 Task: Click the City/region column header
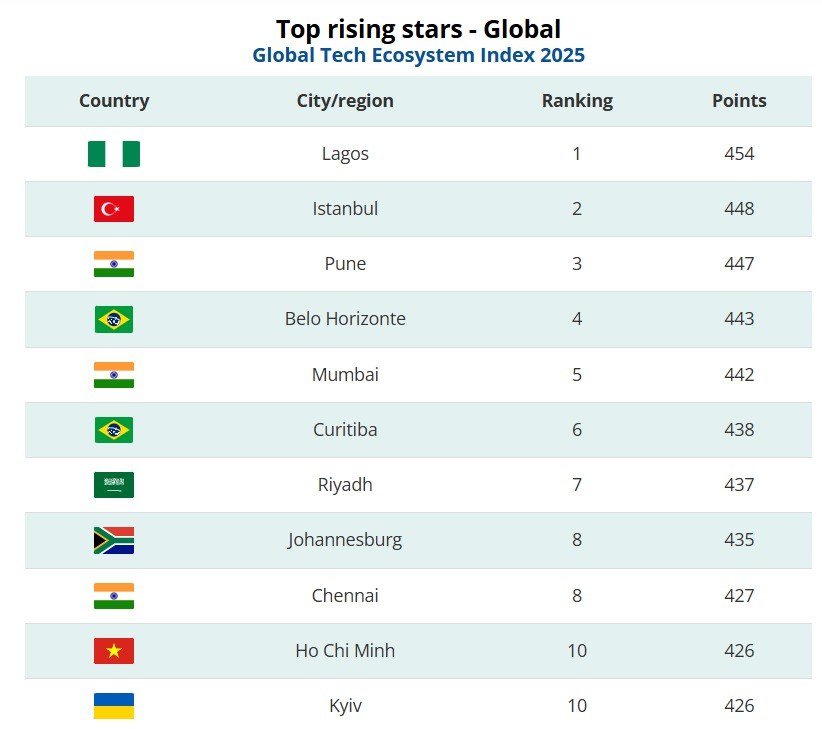tap(345, 101)
